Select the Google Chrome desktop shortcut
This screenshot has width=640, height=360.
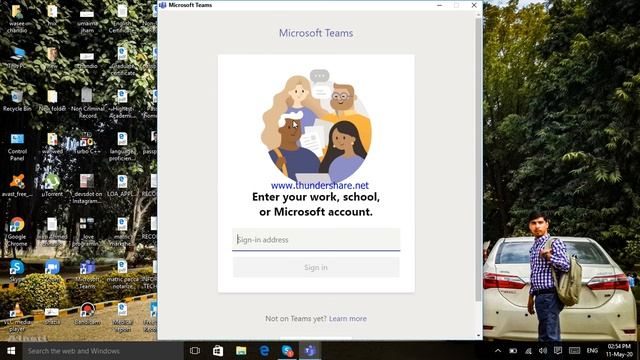(x=17, y=231)
